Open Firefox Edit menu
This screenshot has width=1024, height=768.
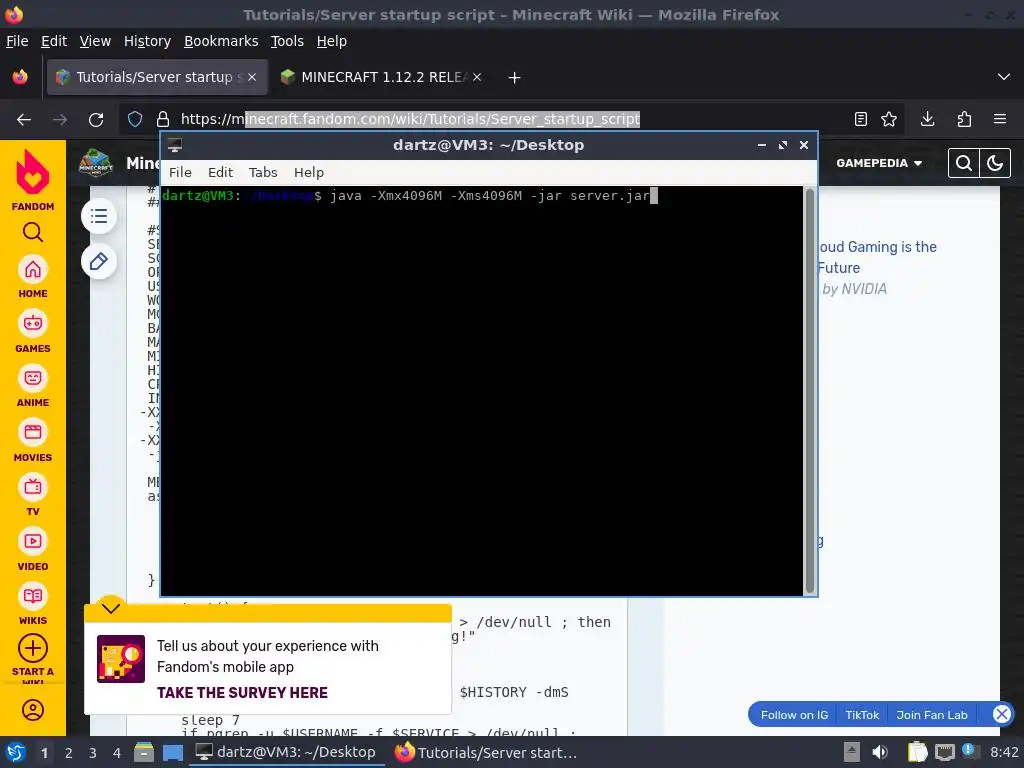[x=54, y=41]
